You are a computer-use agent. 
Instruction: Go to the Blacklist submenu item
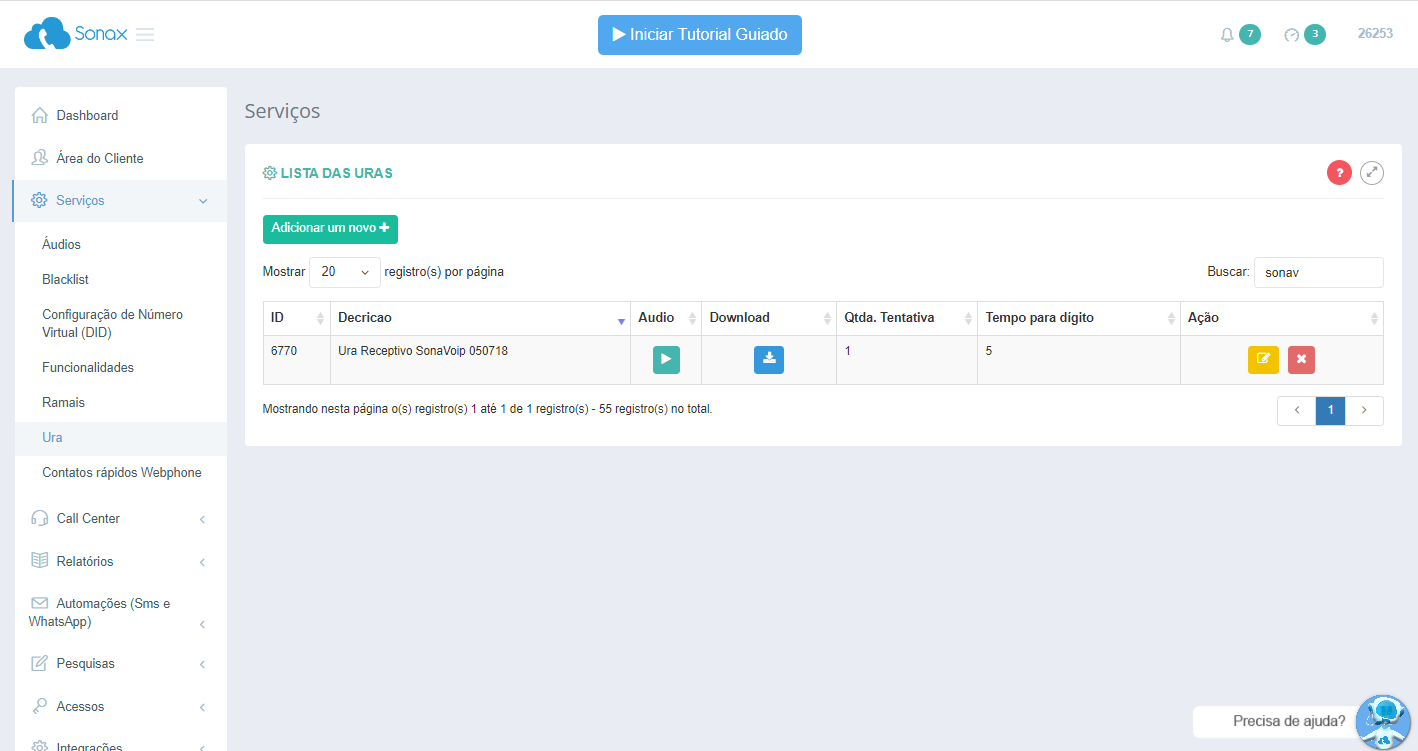66,280
